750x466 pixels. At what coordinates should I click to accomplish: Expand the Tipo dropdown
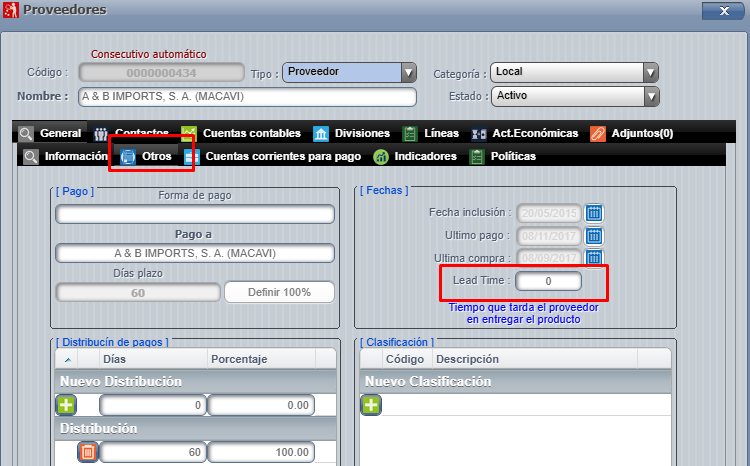coord(408,73)
